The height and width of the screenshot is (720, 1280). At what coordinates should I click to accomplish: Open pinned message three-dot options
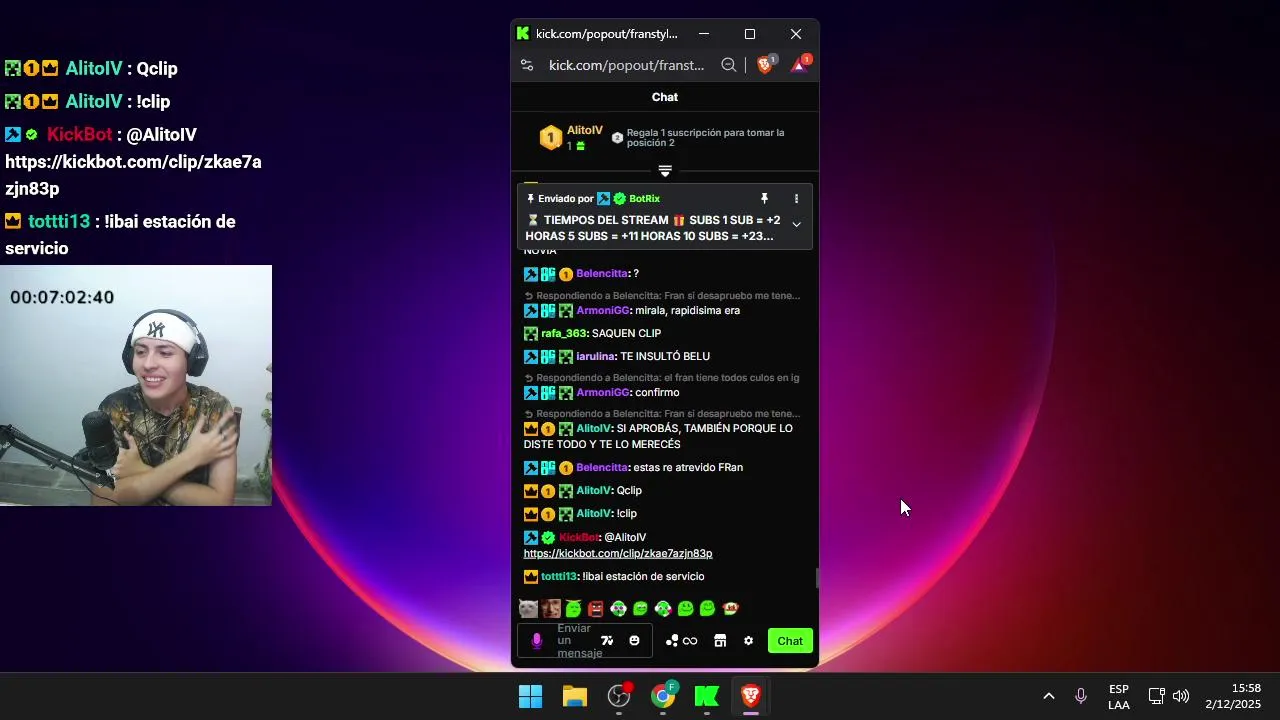(x=796, y=199)
